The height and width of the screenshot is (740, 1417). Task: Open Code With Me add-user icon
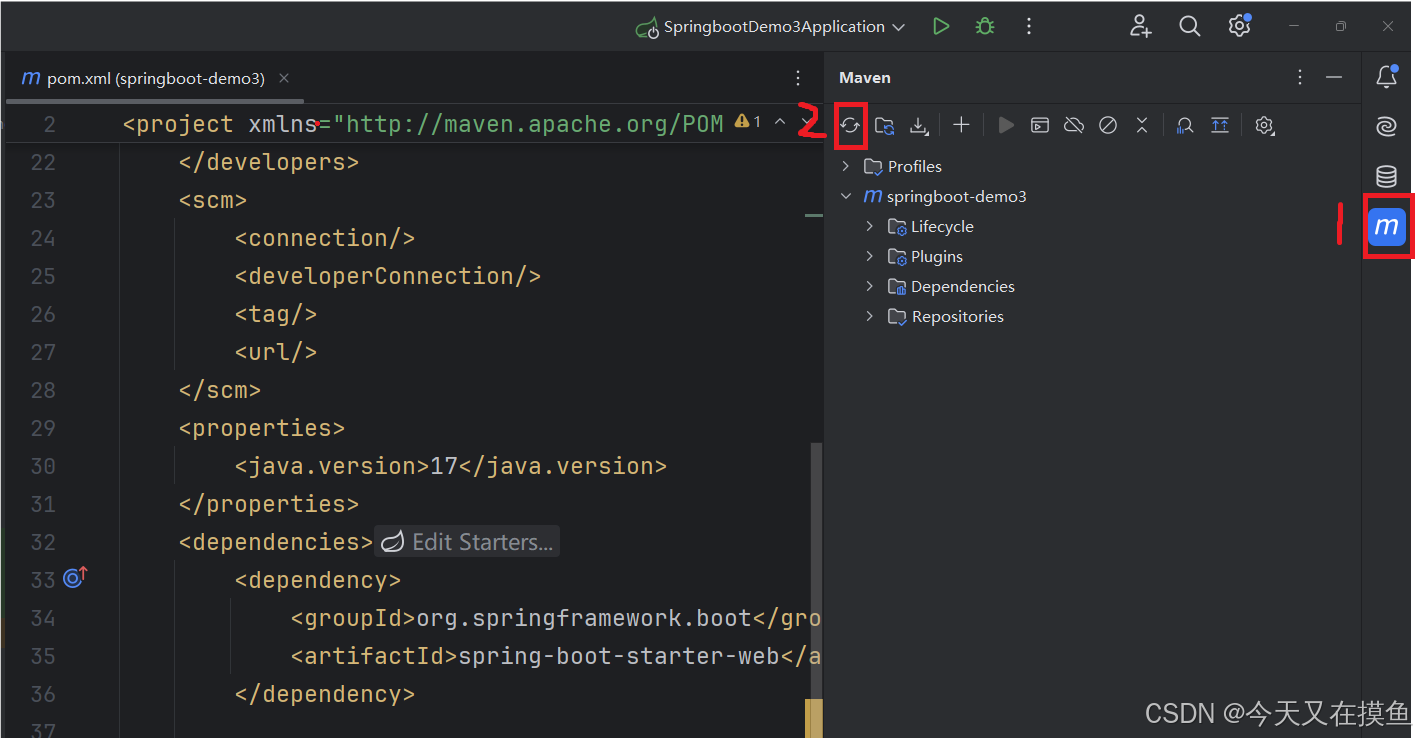1140,27
